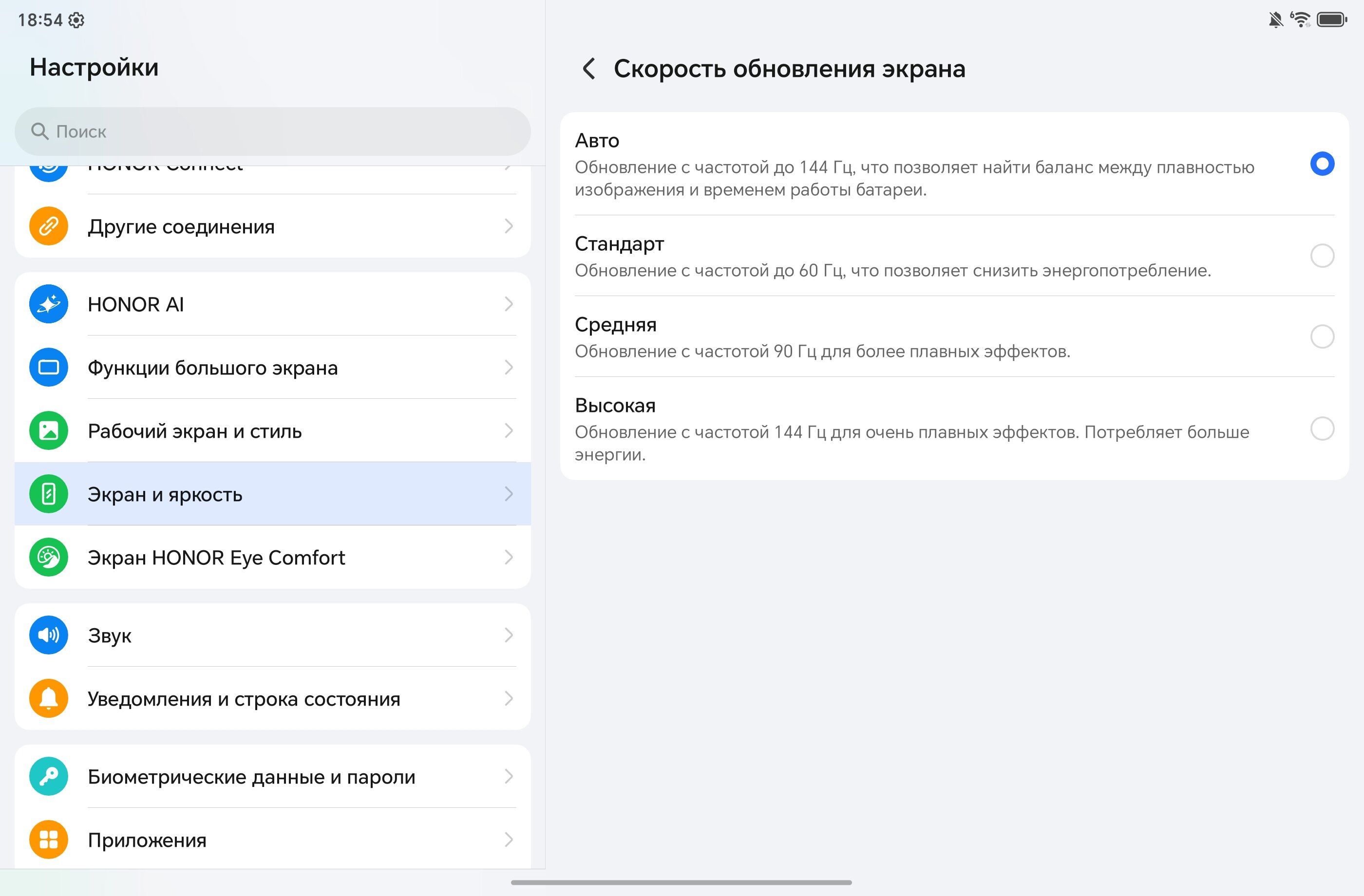Viewport: 1364px width, 896px height.
Task: Tap the battery status icon
Action: tap(1332, 20)
